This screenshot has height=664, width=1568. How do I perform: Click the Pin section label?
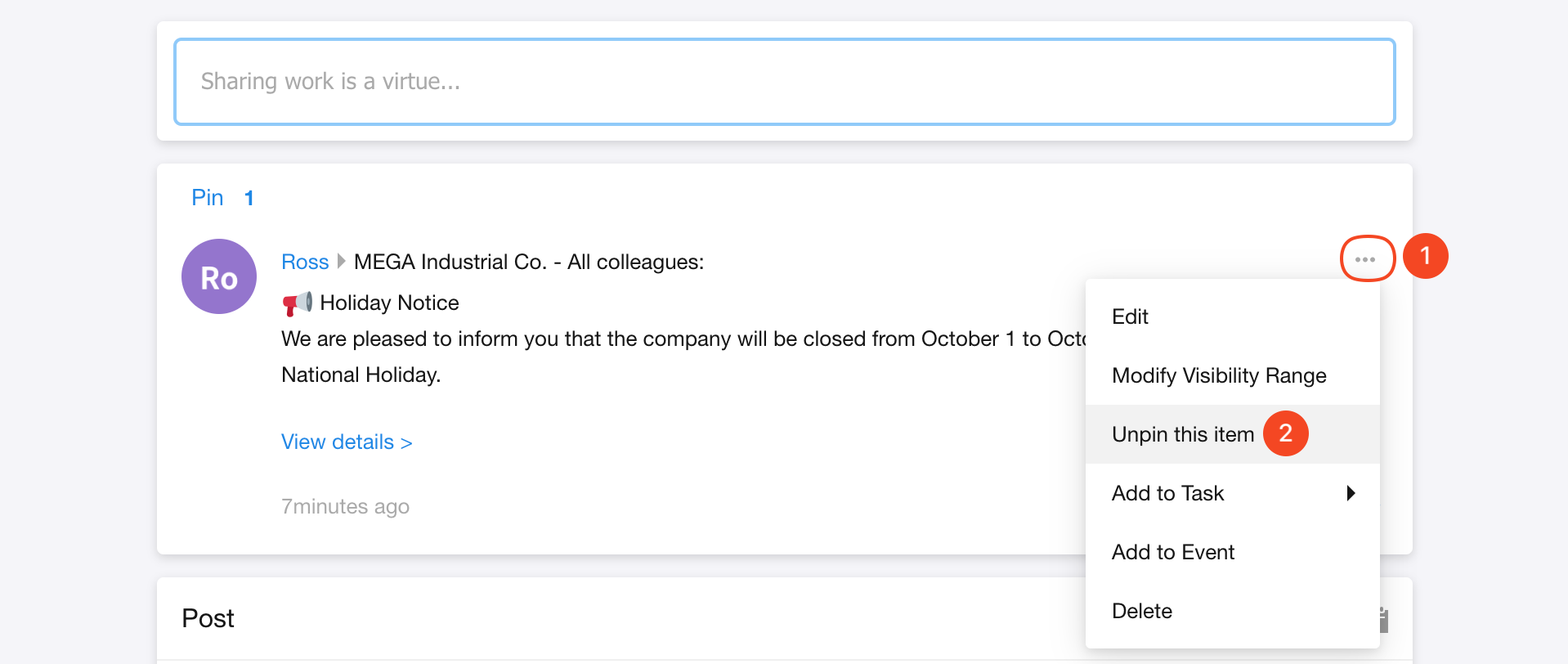point(208,198)
